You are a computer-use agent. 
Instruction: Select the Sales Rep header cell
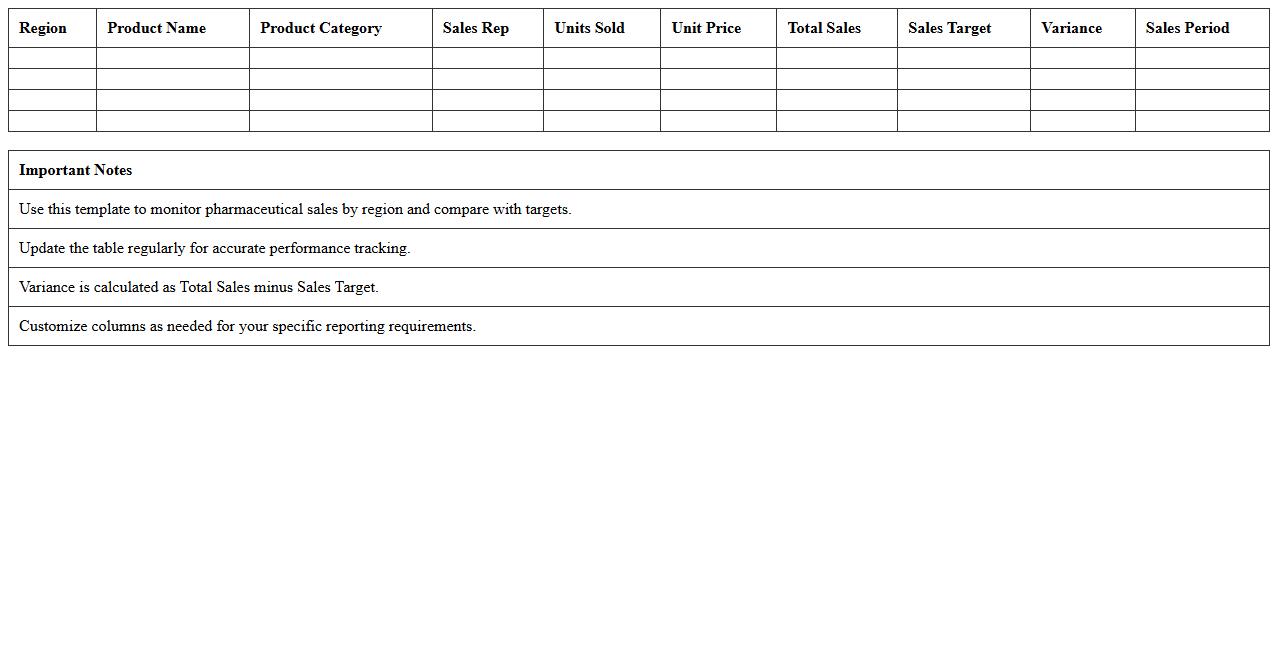475,28
